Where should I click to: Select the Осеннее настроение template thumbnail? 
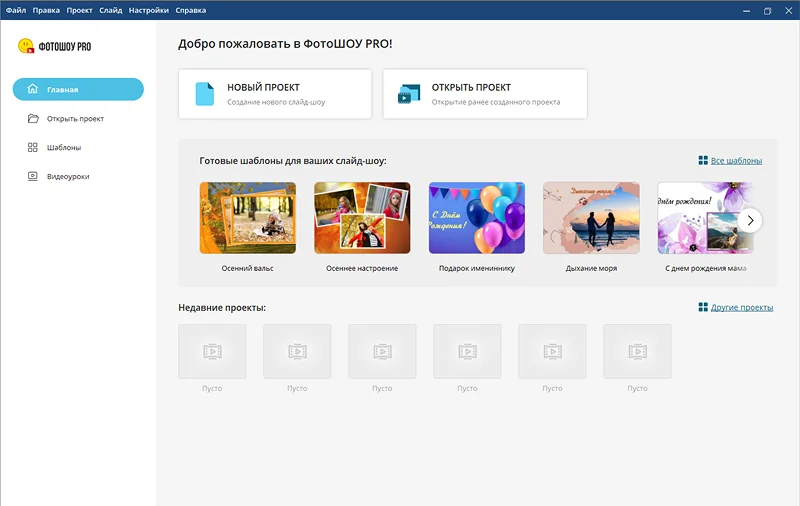pyautogui.click(x=362, y=218)
